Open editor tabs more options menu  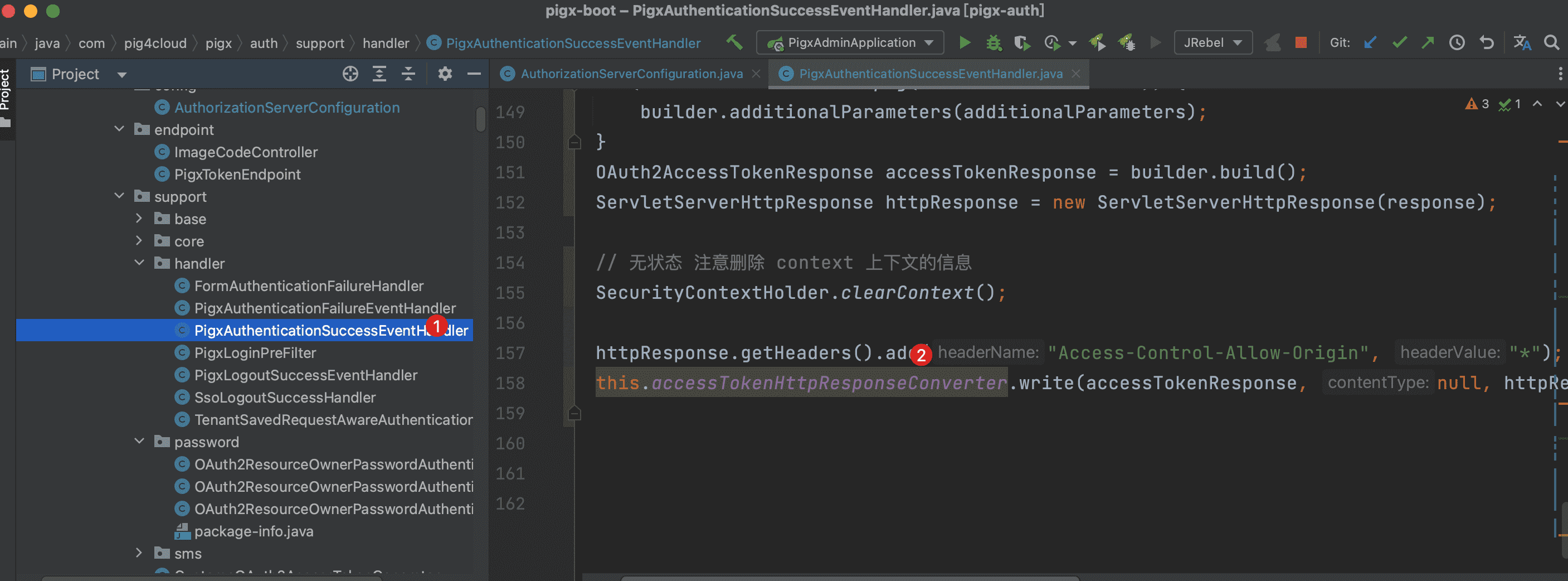point(1560,74)
